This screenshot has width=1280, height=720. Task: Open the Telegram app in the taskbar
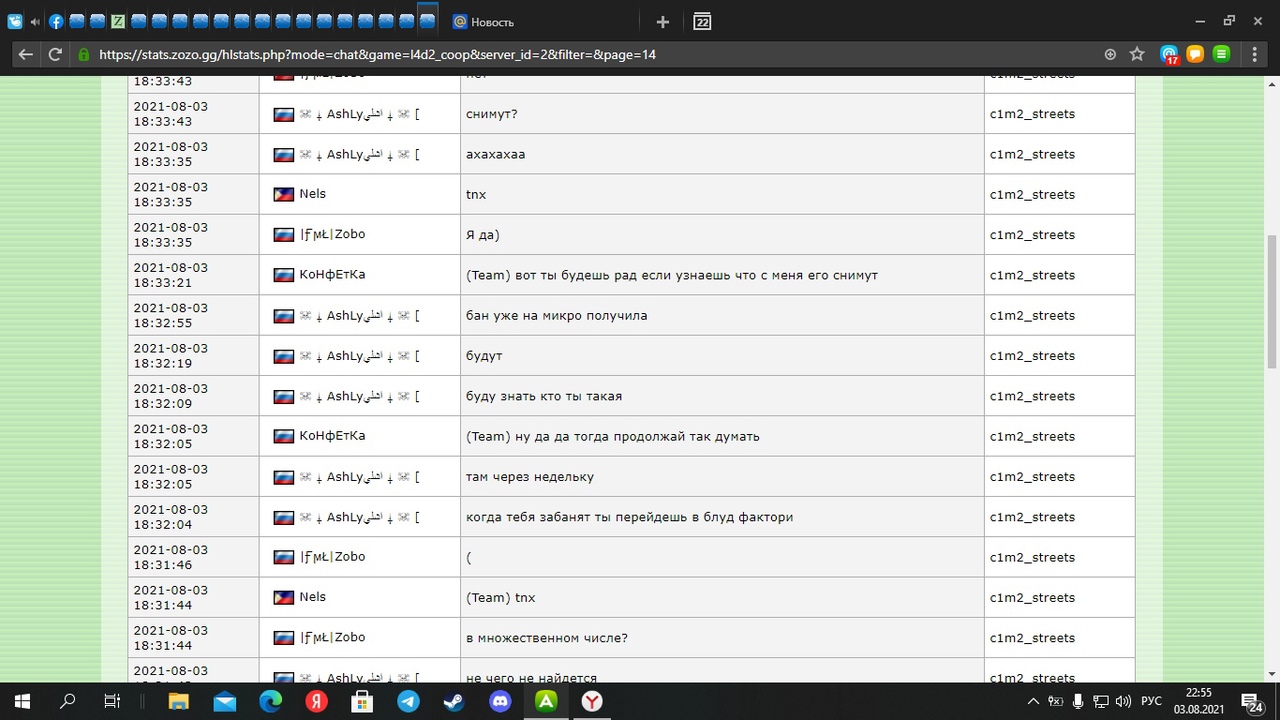pos(408,701)
